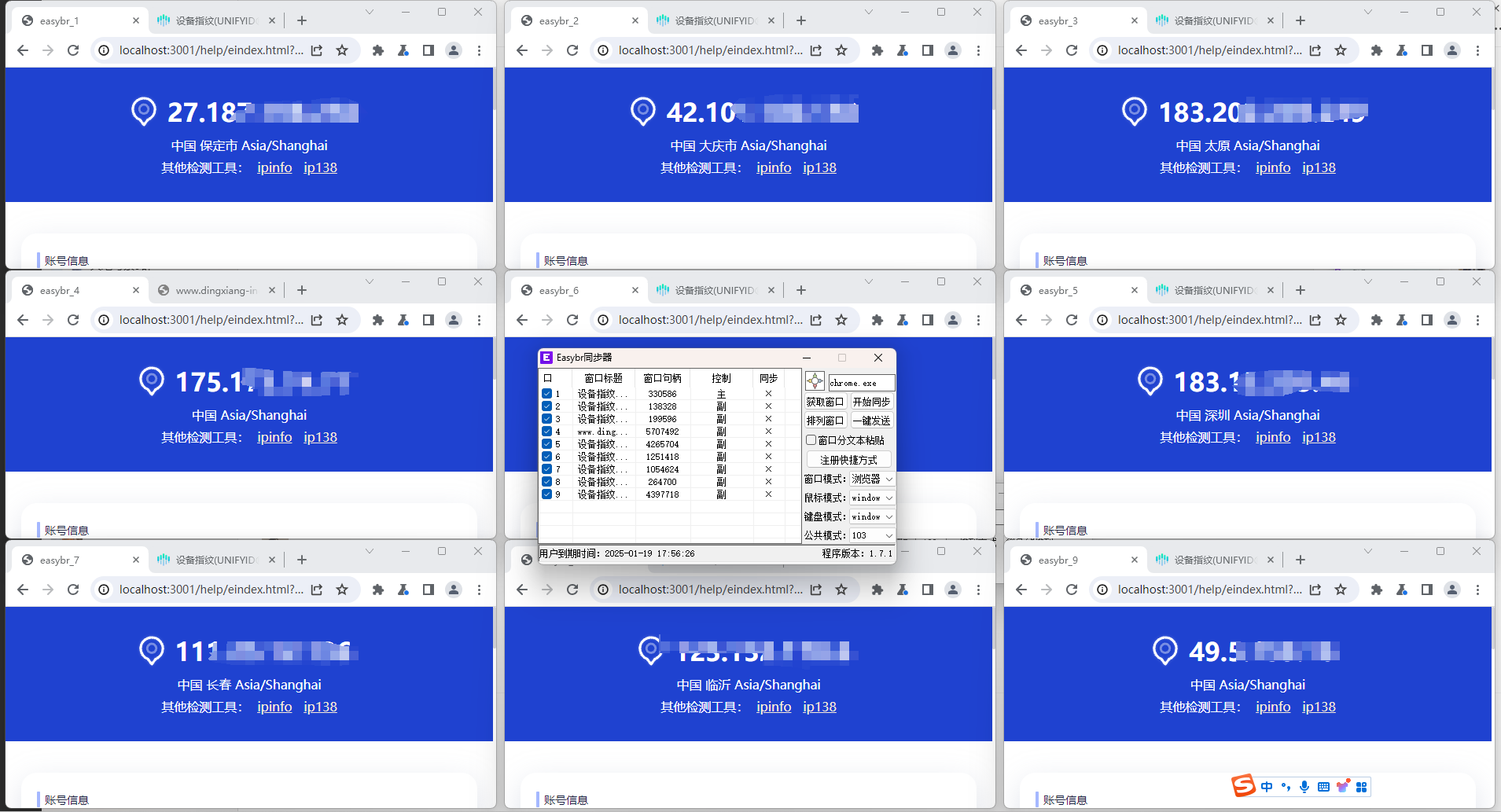Open the Sogou toolbox grid icon

click(x=1362, y=787)
